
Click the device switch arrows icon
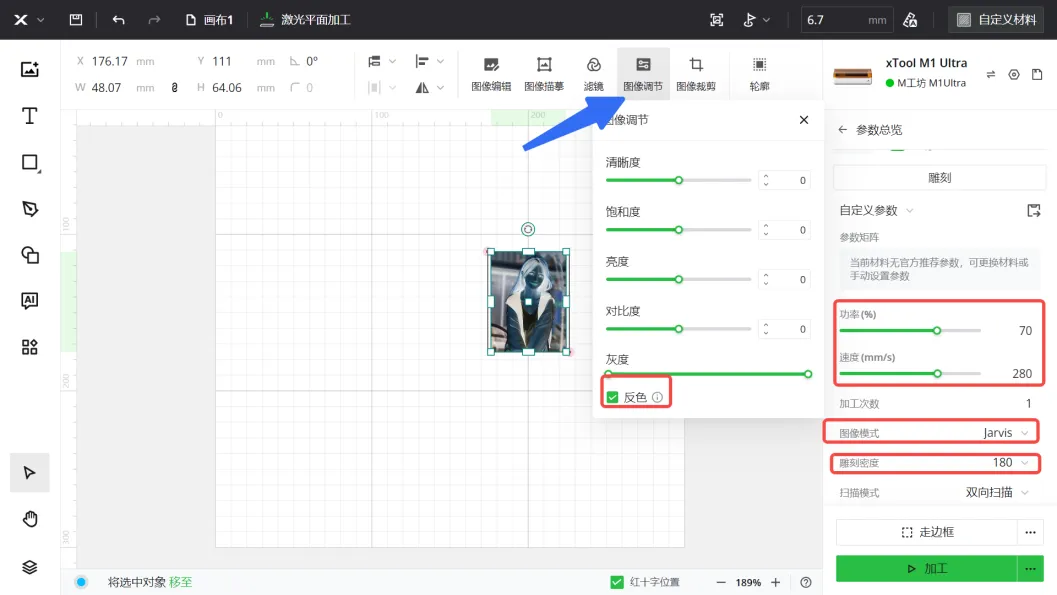click(x=990, y=75)
